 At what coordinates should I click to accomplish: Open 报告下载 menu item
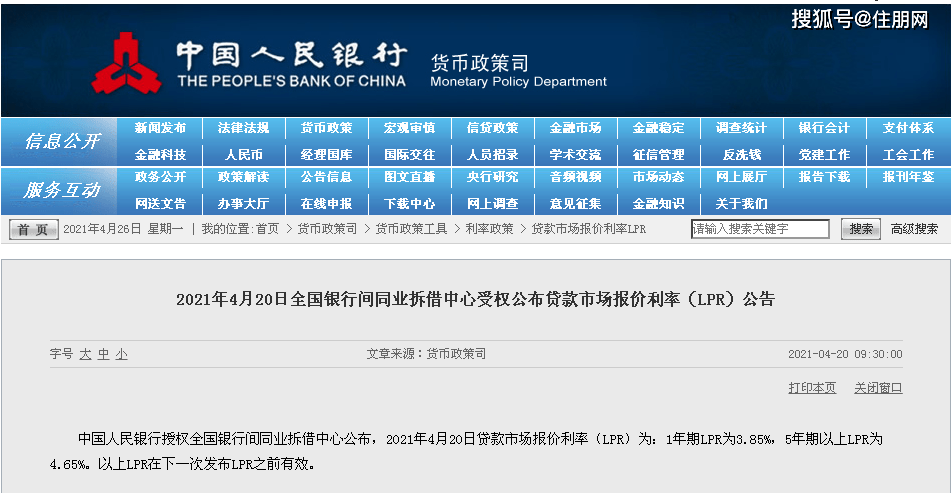coord(824,177)
